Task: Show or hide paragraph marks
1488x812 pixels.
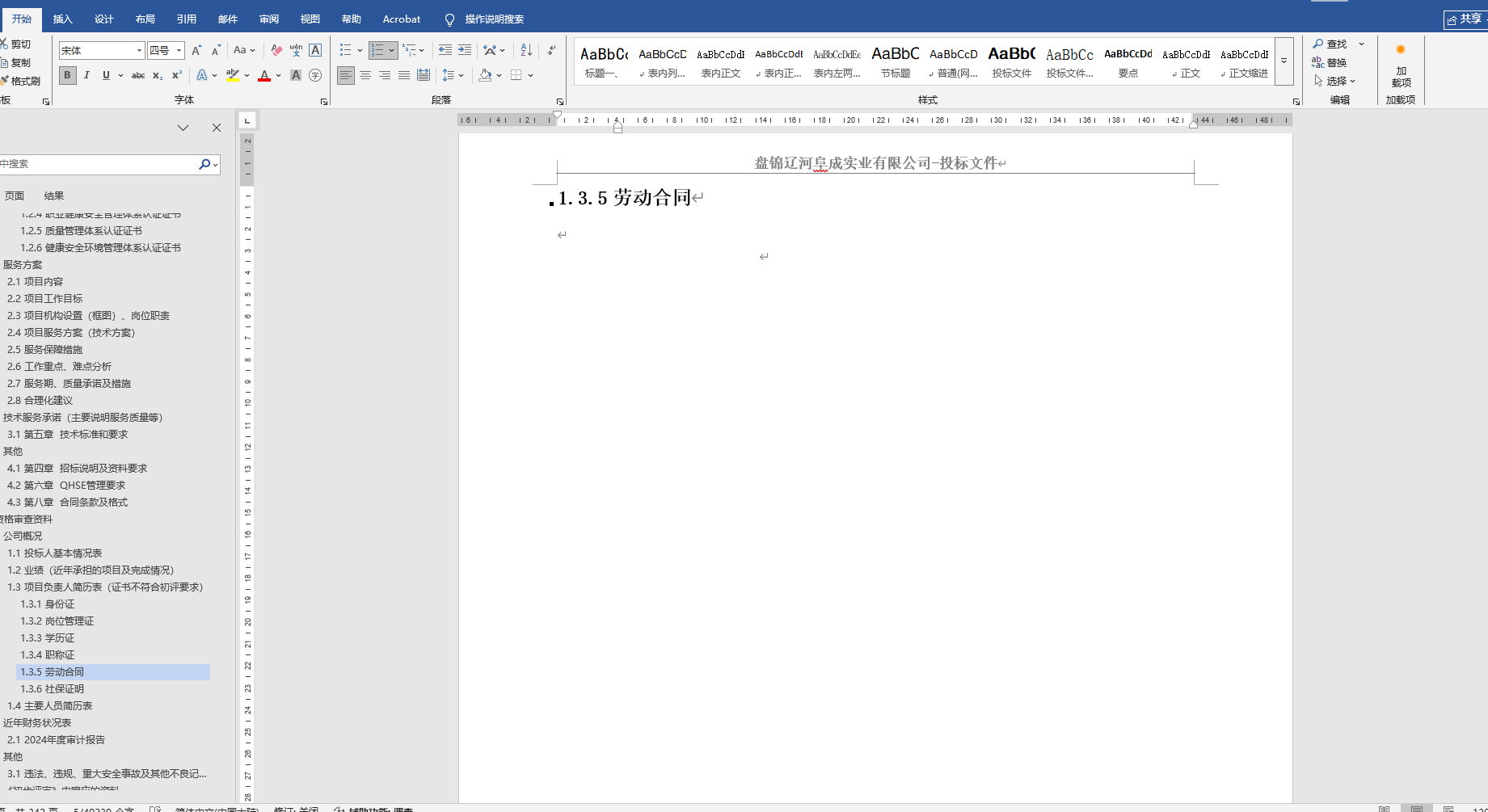Action: click(x=551, y=50)
